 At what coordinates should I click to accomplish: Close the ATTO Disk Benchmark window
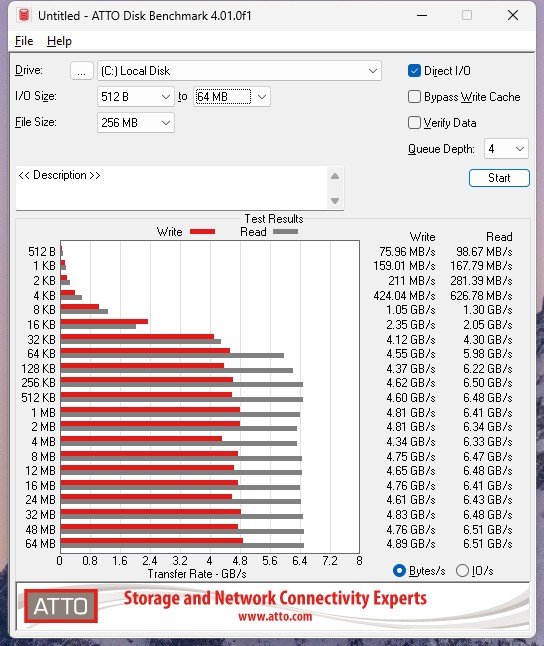(x=513, y=16)
